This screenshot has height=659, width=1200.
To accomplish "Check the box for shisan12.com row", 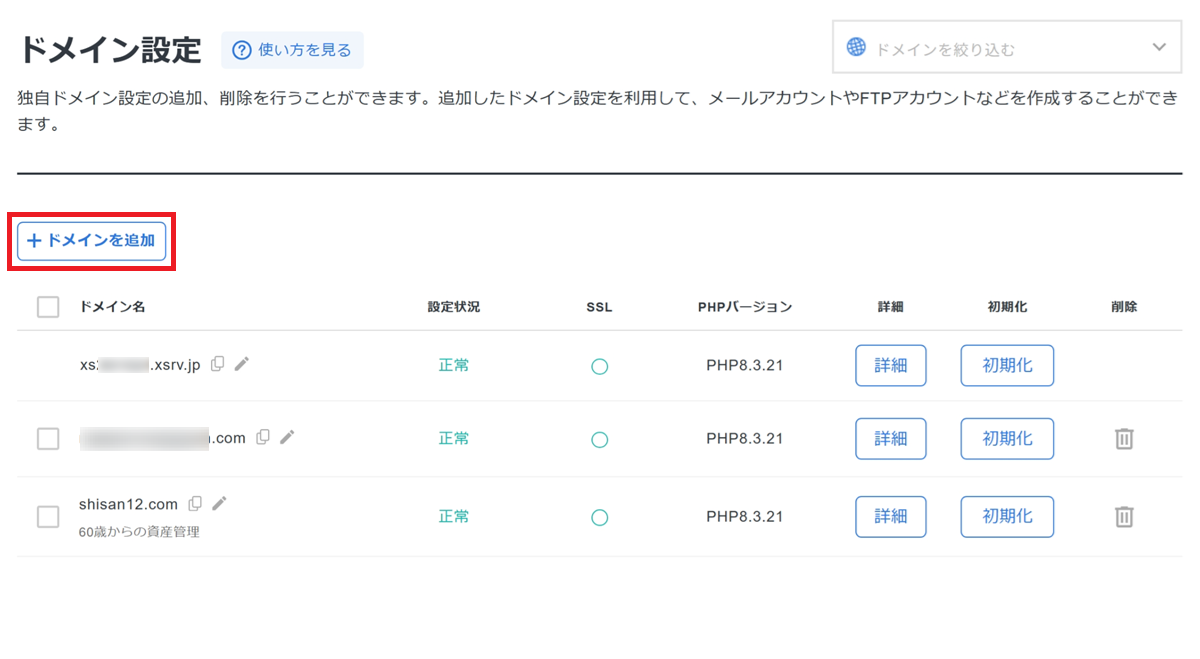I will coord(48,517).
